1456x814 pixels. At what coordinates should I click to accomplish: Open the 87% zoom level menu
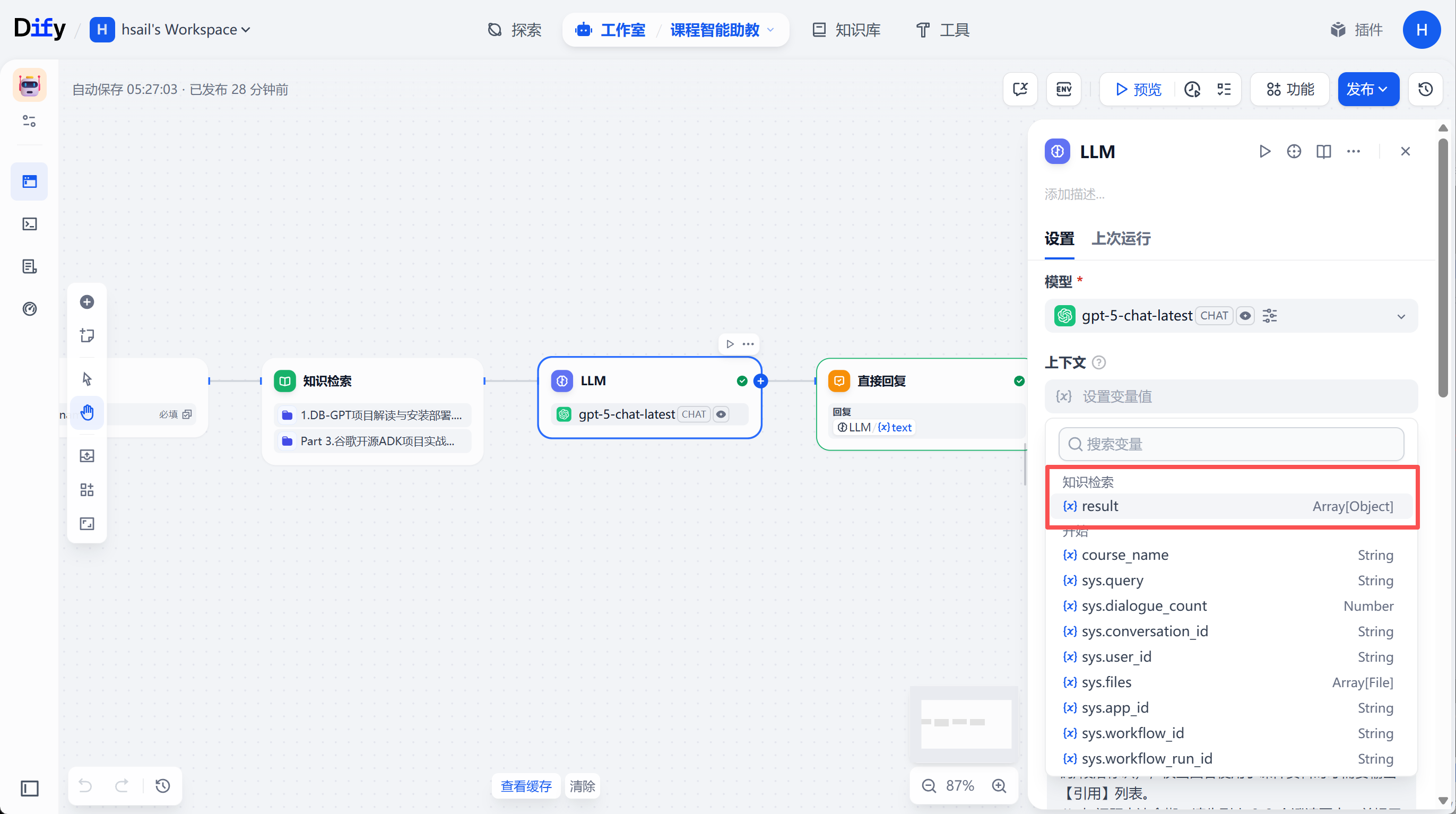(960, 786)
